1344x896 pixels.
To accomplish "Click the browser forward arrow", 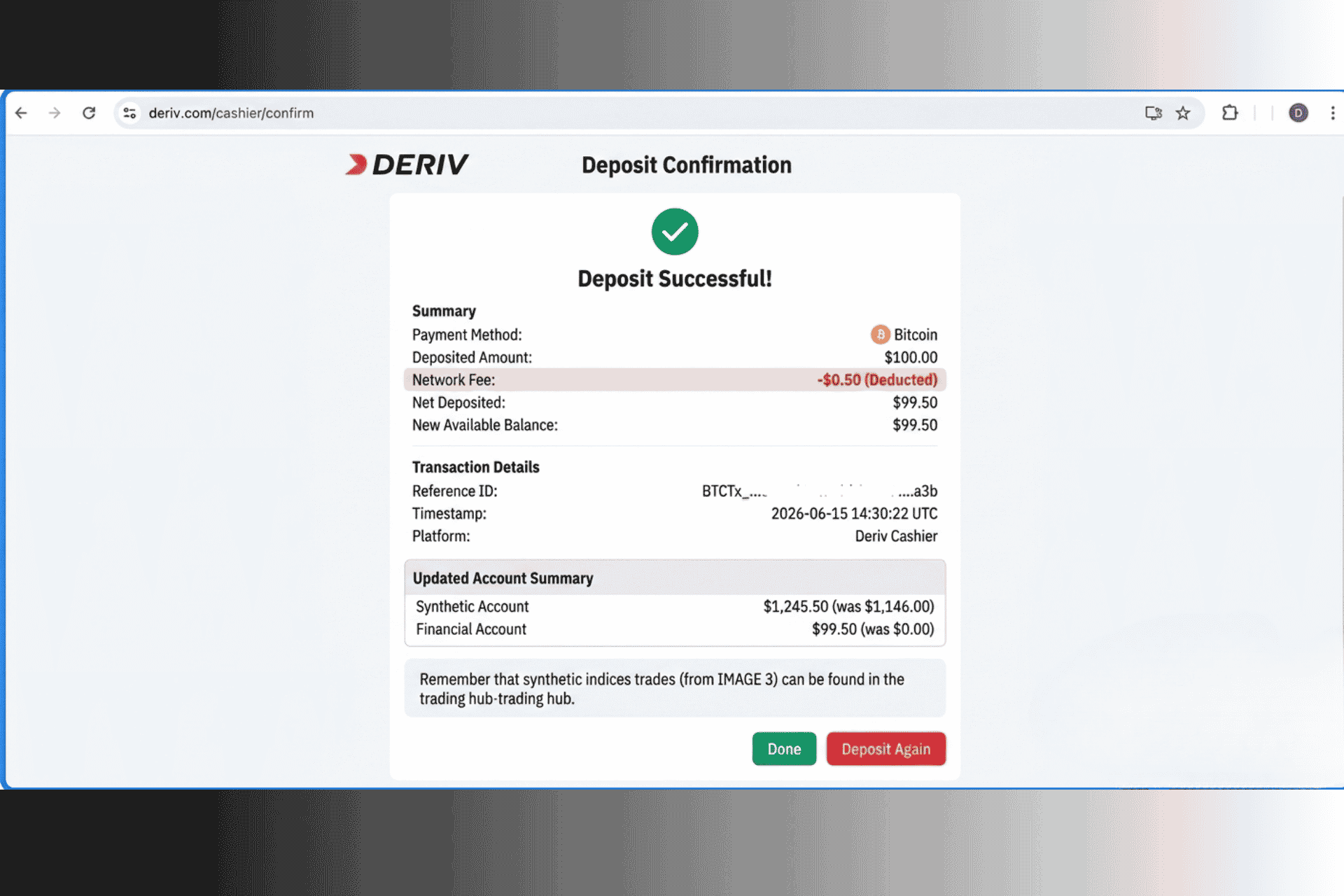I will [55, 113].
